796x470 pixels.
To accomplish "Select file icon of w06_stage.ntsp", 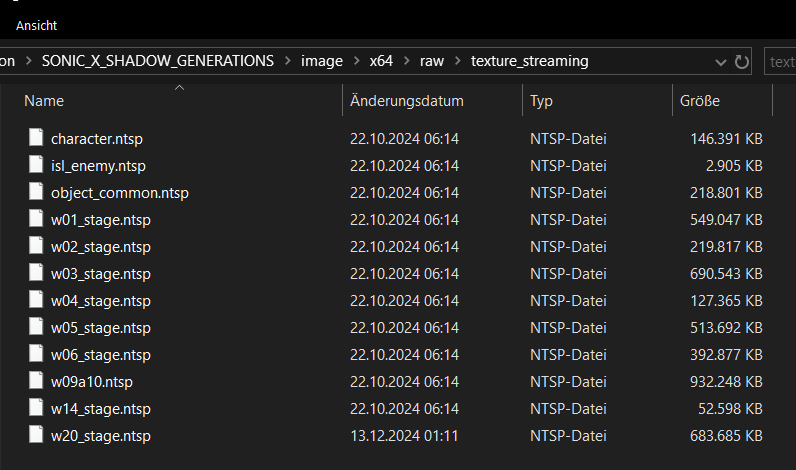I will [x=36, y=353].
